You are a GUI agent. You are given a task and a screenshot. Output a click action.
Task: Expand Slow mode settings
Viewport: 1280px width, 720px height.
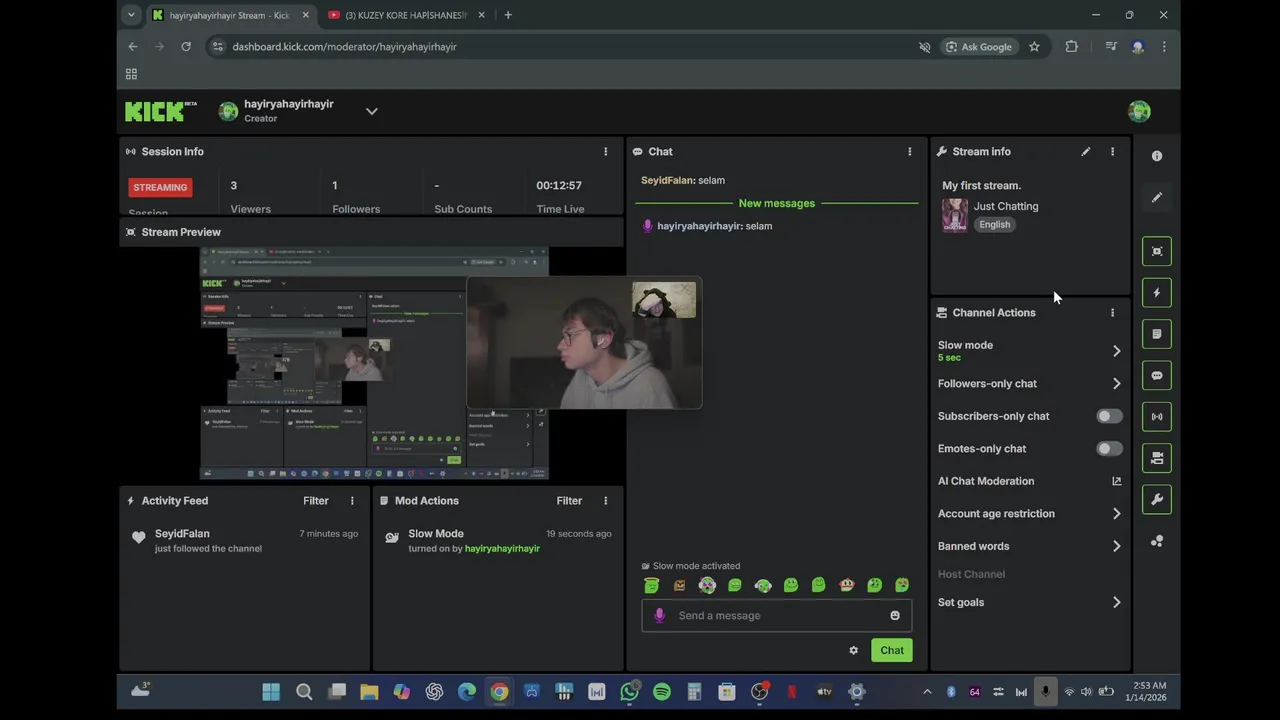1117,351
